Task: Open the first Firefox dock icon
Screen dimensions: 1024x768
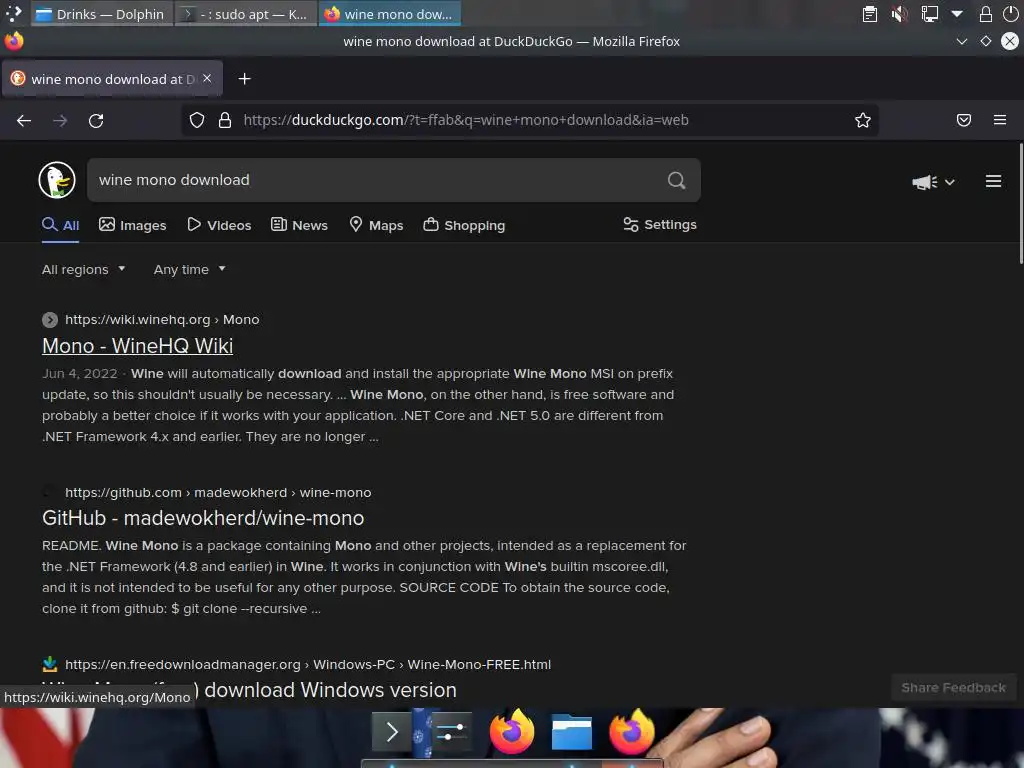Action: [x=511, y=731]
